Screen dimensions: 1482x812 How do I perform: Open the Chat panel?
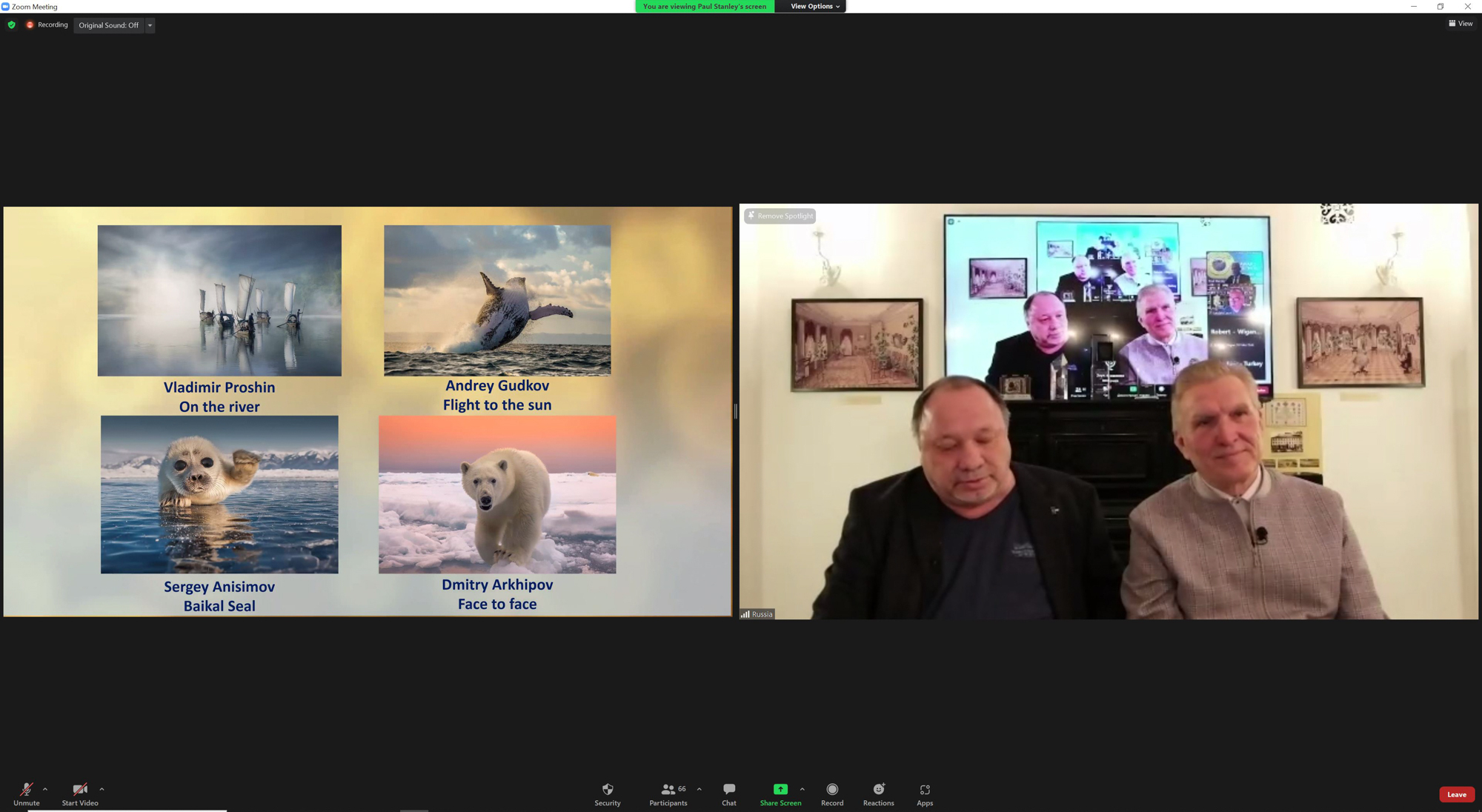tap(728, 790)
